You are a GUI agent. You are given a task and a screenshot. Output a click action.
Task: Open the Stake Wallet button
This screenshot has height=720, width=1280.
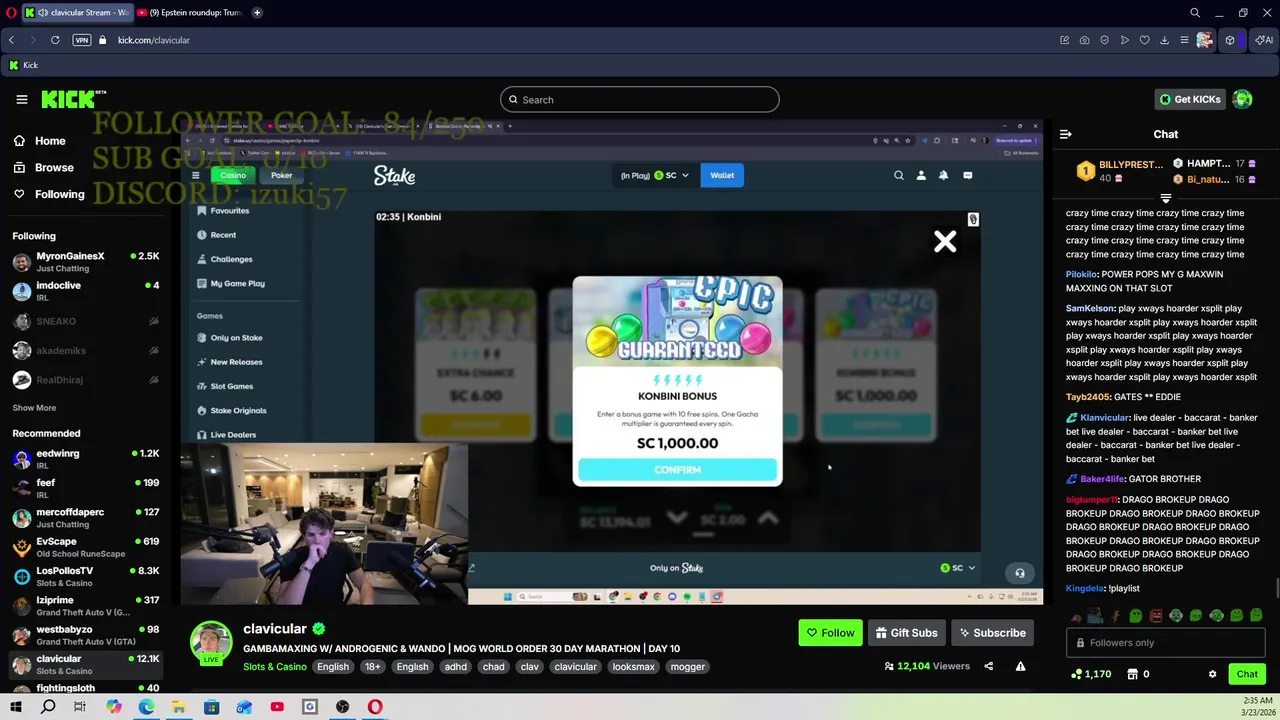tap(722, 175)
